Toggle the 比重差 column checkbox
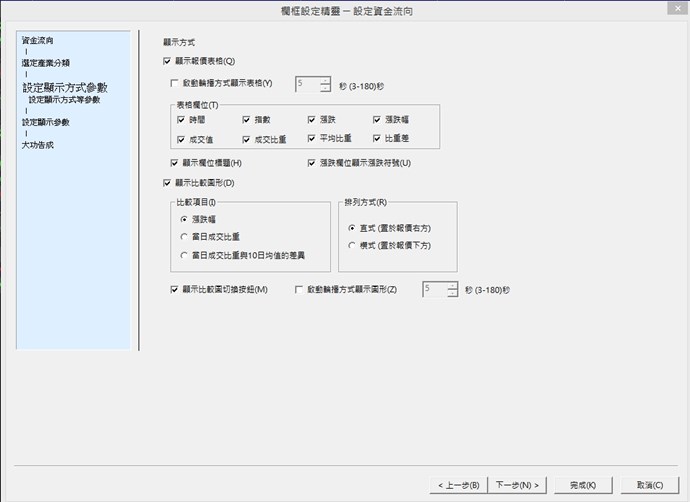 (377, 139)
